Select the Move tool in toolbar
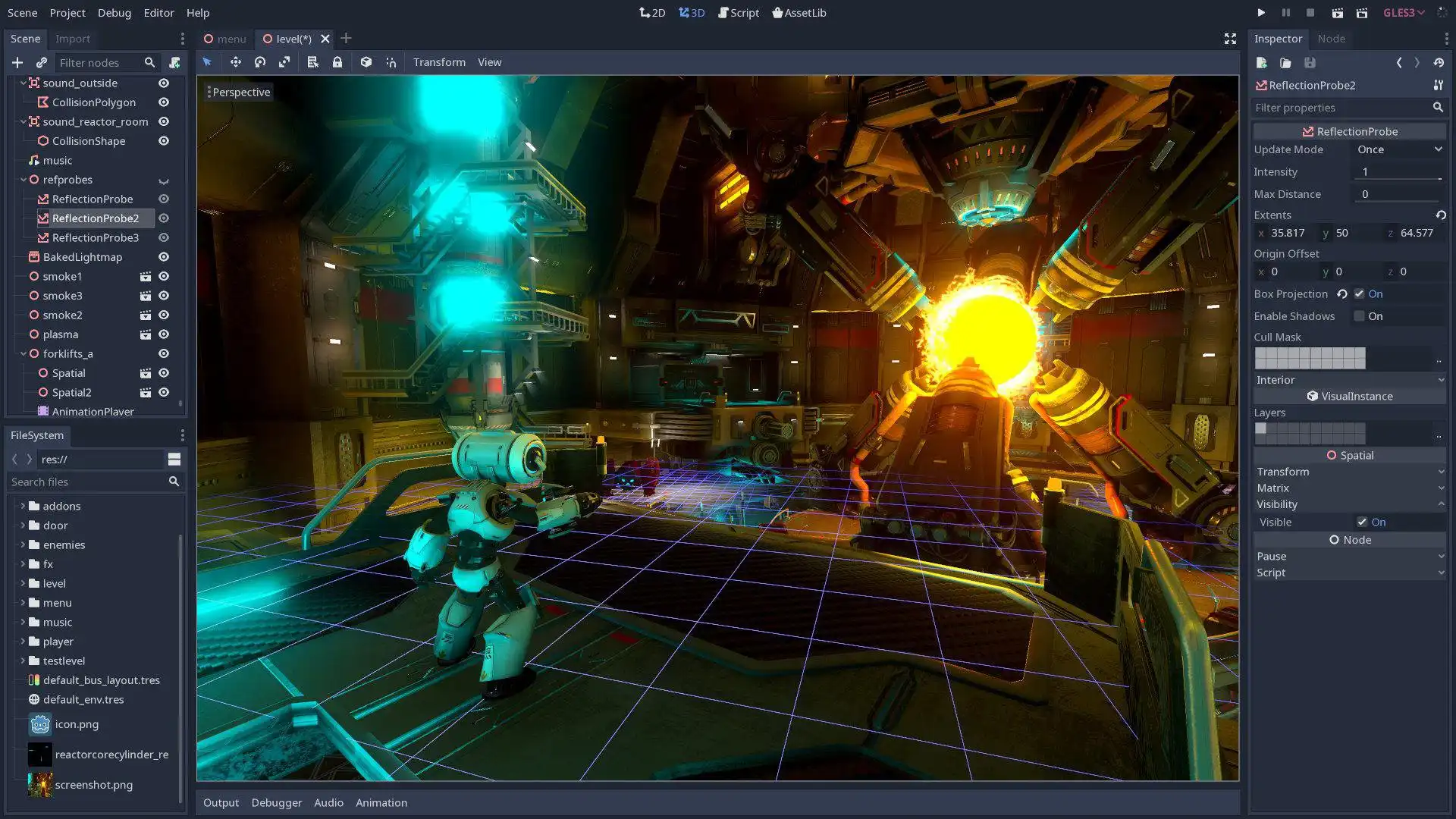The width and height of the screenshot is (1456, 819). coord(236,62)
